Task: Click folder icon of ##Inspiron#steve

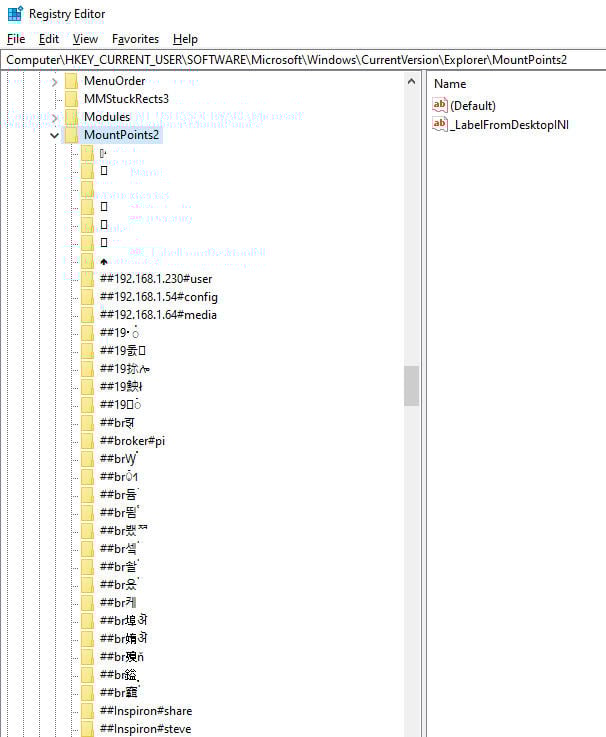Action: pos(87,729)
